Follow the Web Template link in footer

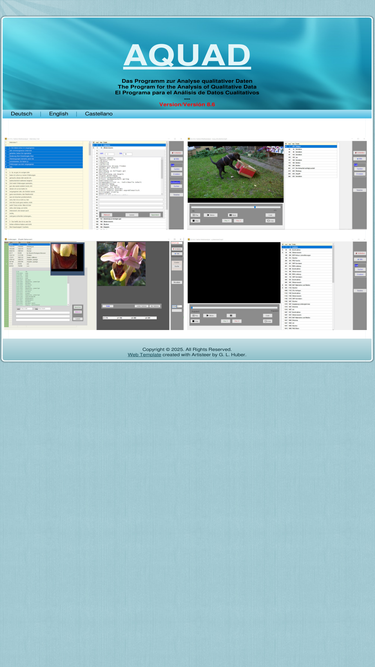click(144, 354)
